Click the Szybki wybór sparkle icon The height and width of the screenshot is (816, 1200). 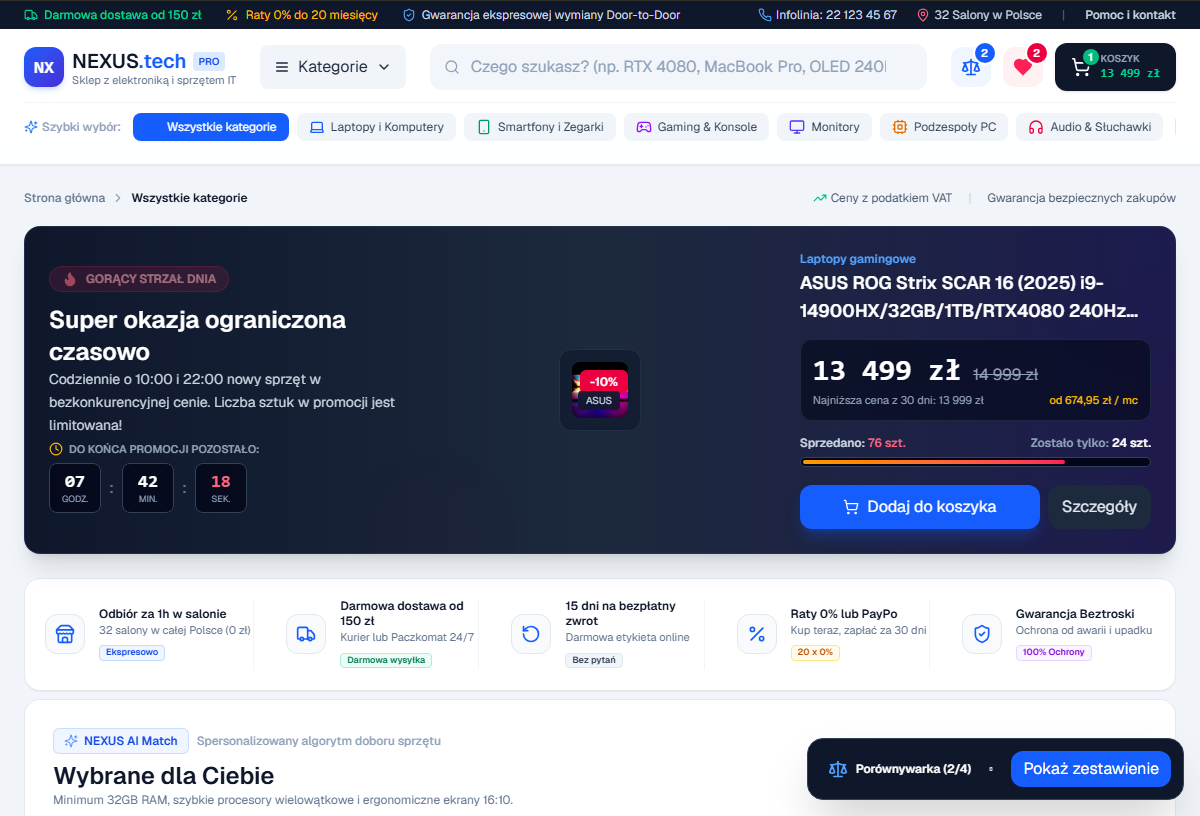click(31, 127)
